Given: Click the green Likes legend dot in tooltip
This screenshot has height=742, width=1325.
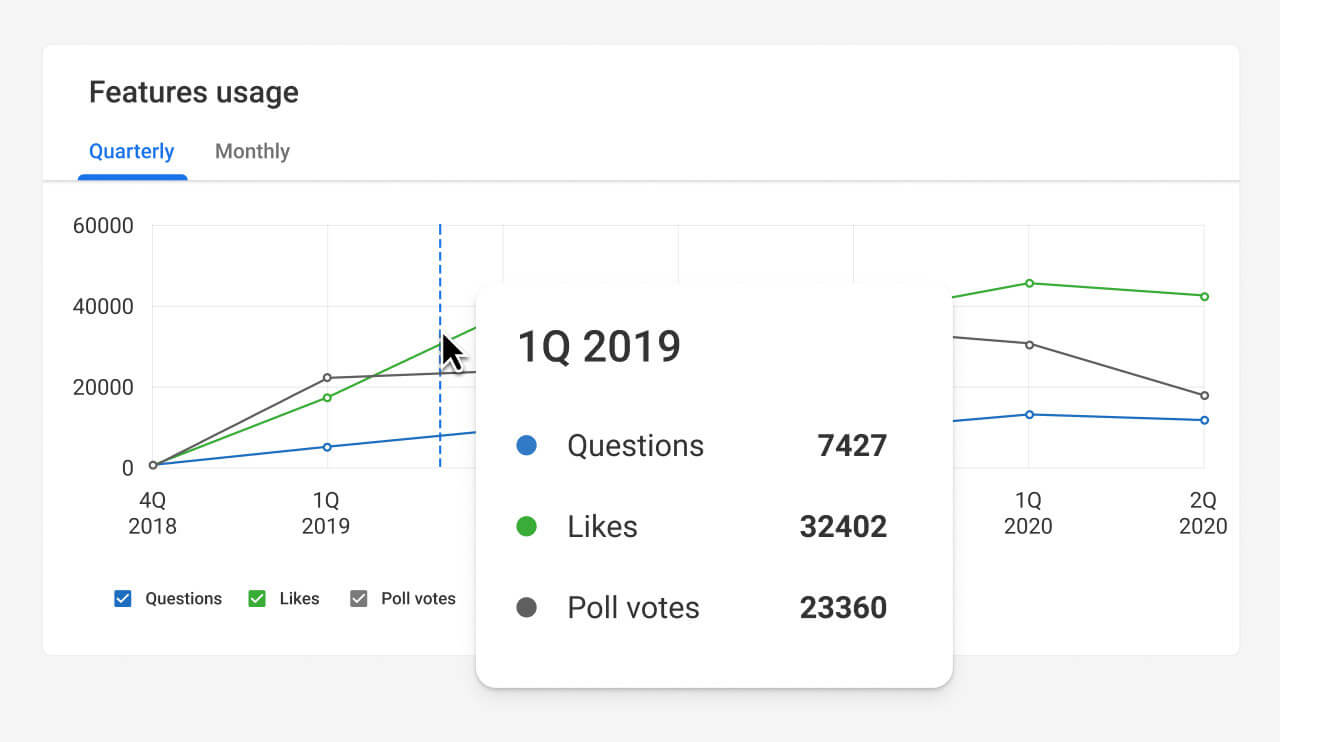Looking at the screenshot, I should click(530, 527).
